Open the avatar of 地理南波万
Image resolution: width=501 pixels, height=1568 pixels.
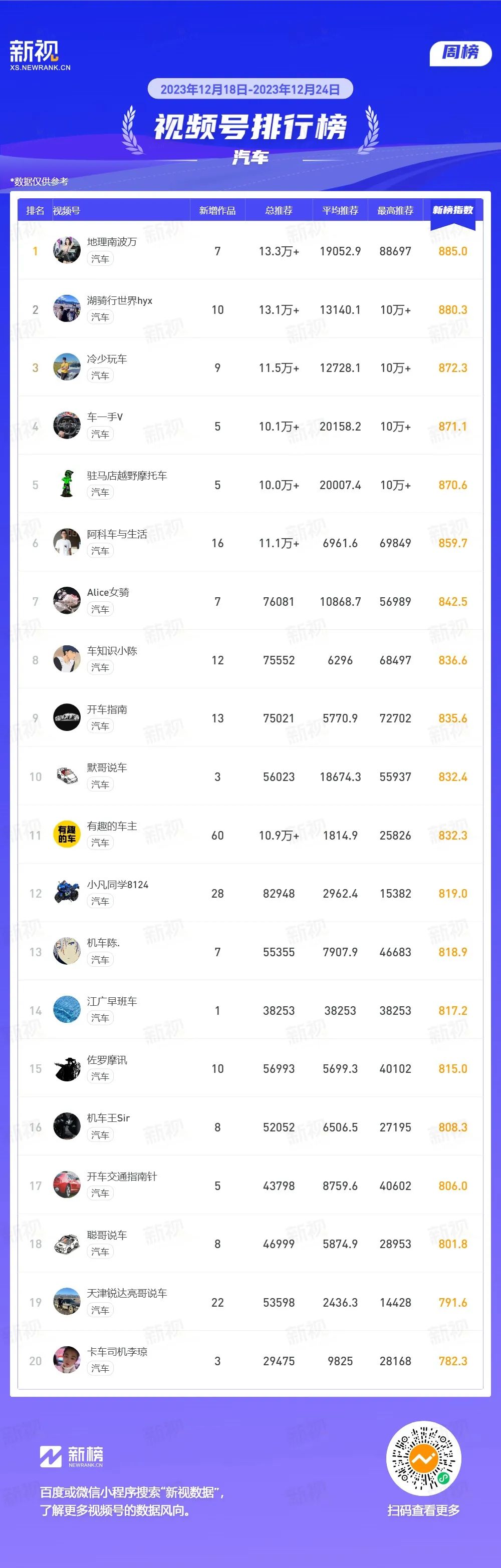pos(67,250)
